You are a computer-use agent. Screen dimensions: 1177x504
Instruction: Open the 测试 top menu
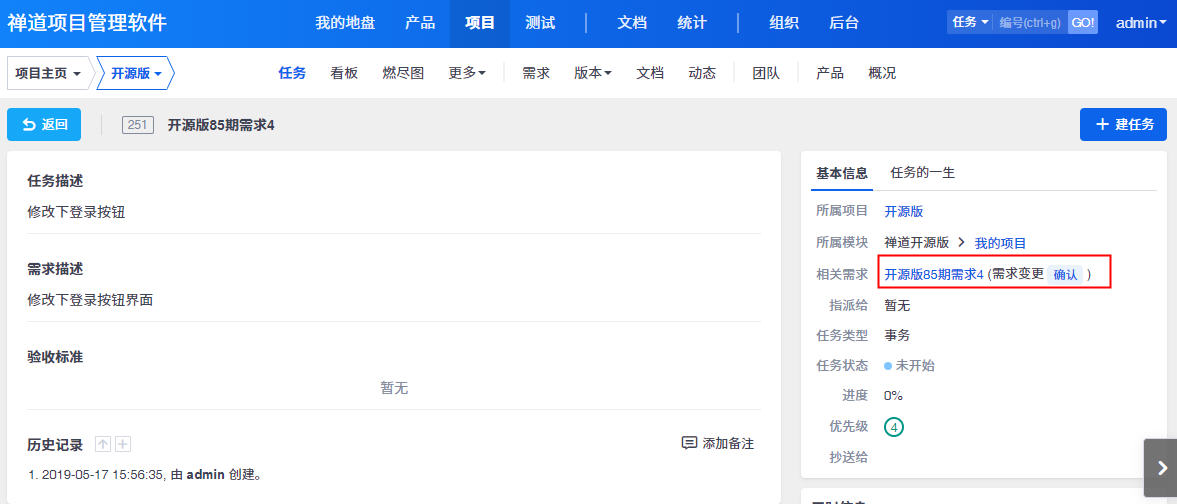pos(540,22)
